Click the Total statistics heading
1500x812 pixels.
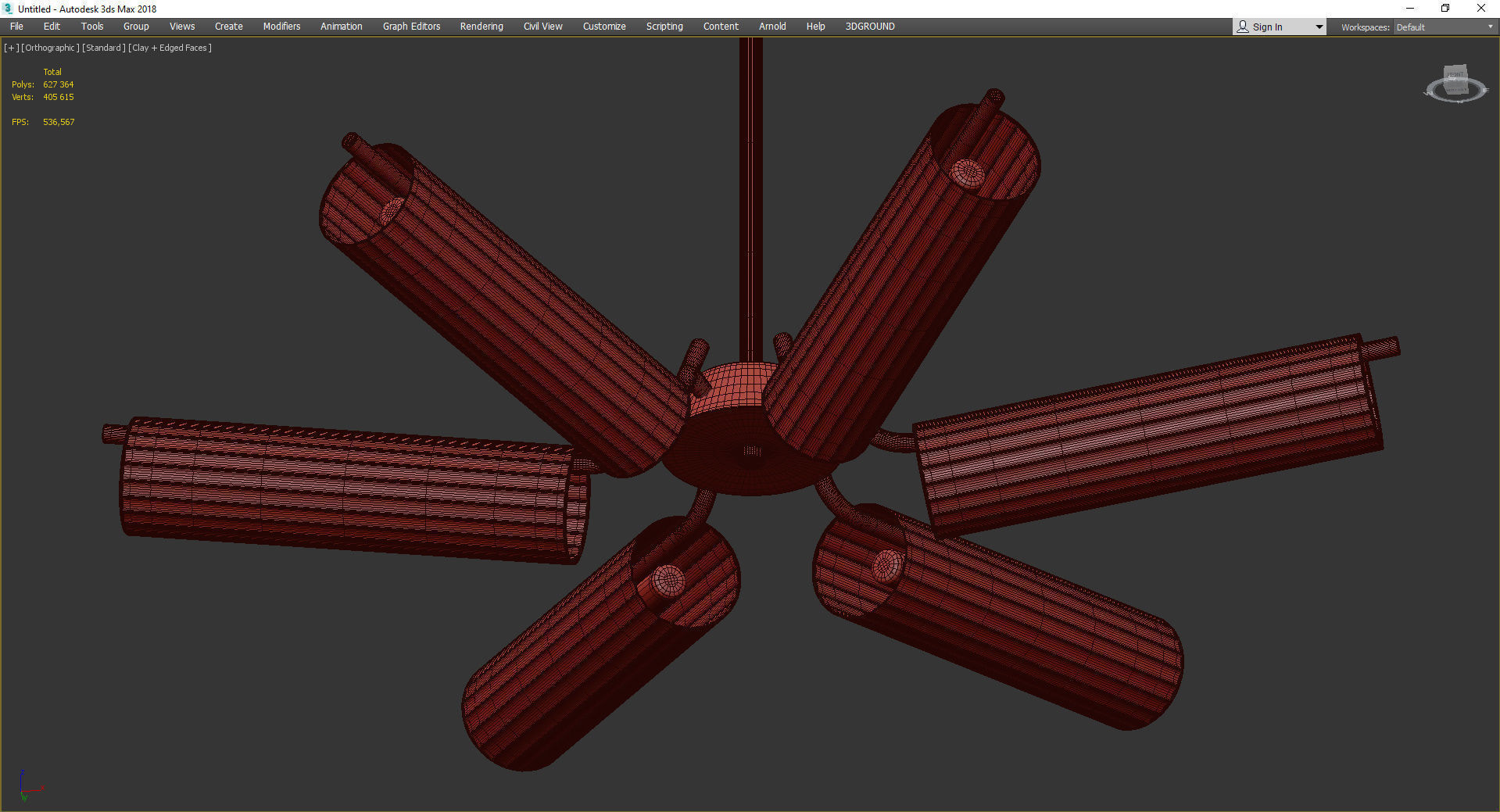(x=52, y=72)
